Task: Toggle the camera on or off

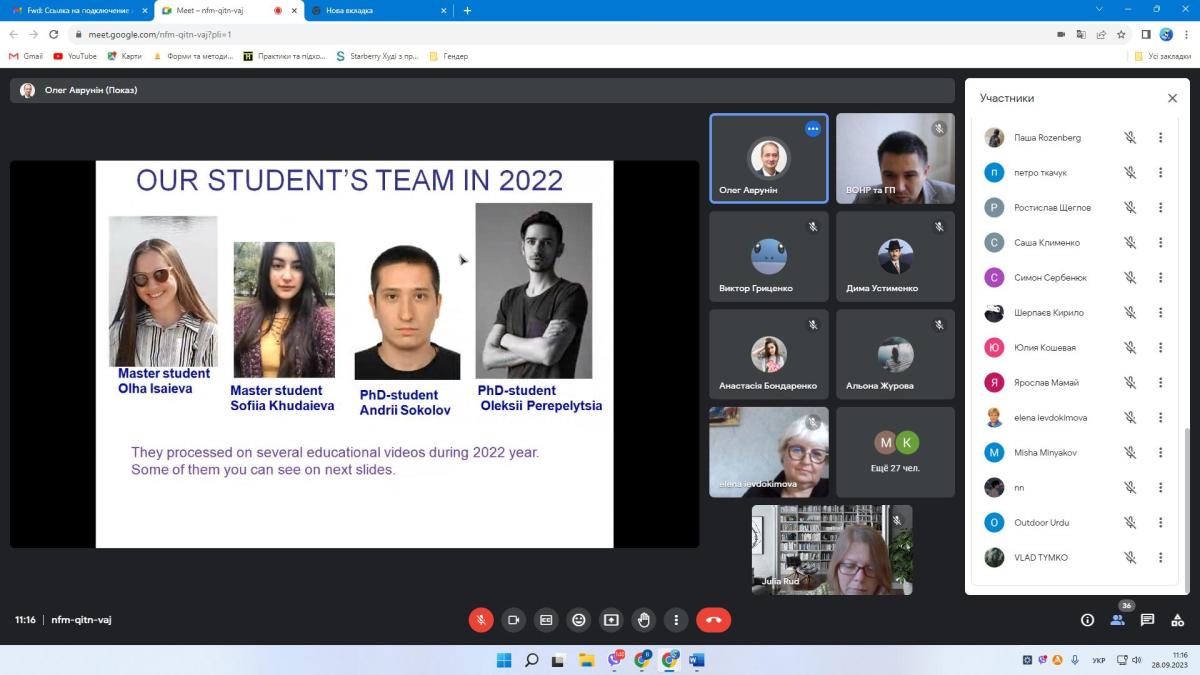Action: coord(513,620)
